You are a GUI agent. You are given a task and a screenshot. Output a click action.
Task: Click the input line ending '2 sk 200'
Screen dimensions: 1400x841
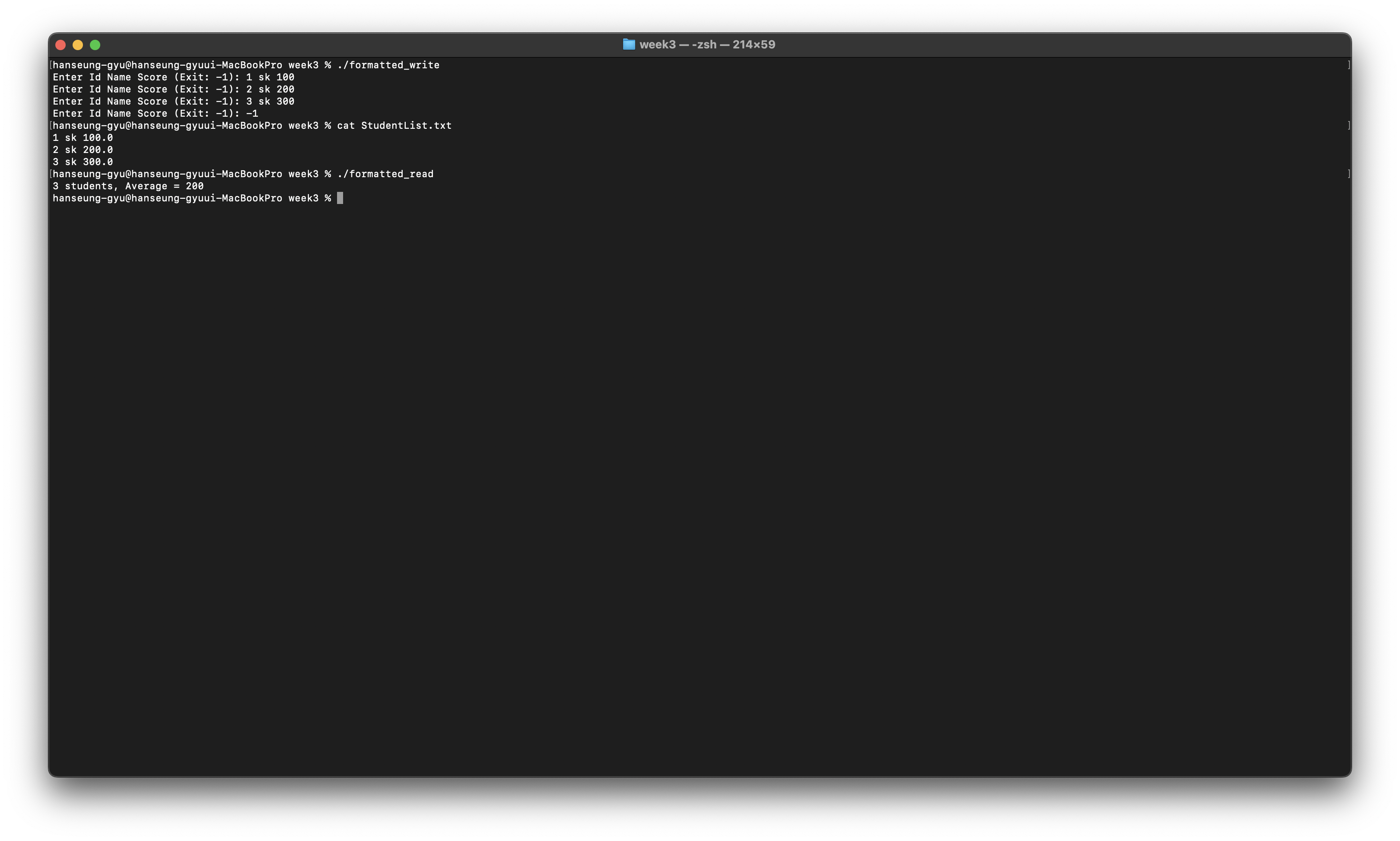pyautogui.click(x=173, y=89)
